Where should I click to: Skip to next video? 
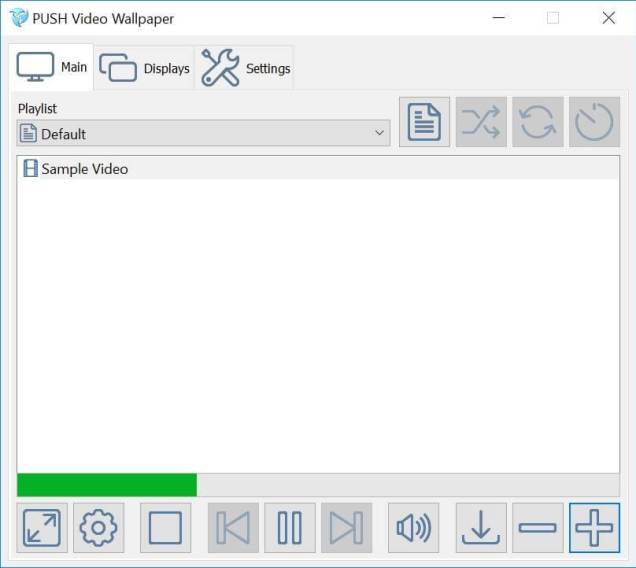coord(346,528)
